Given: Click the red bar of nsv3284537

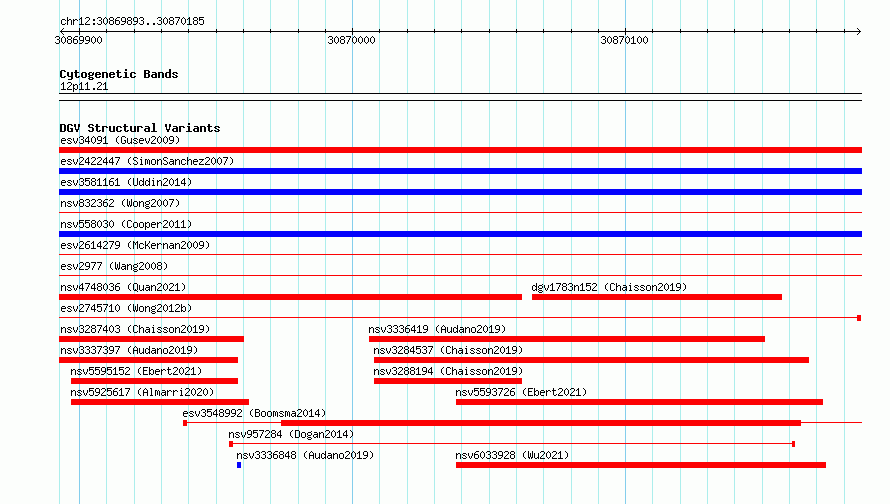Looking at the screenshot, I should [591, 360].
